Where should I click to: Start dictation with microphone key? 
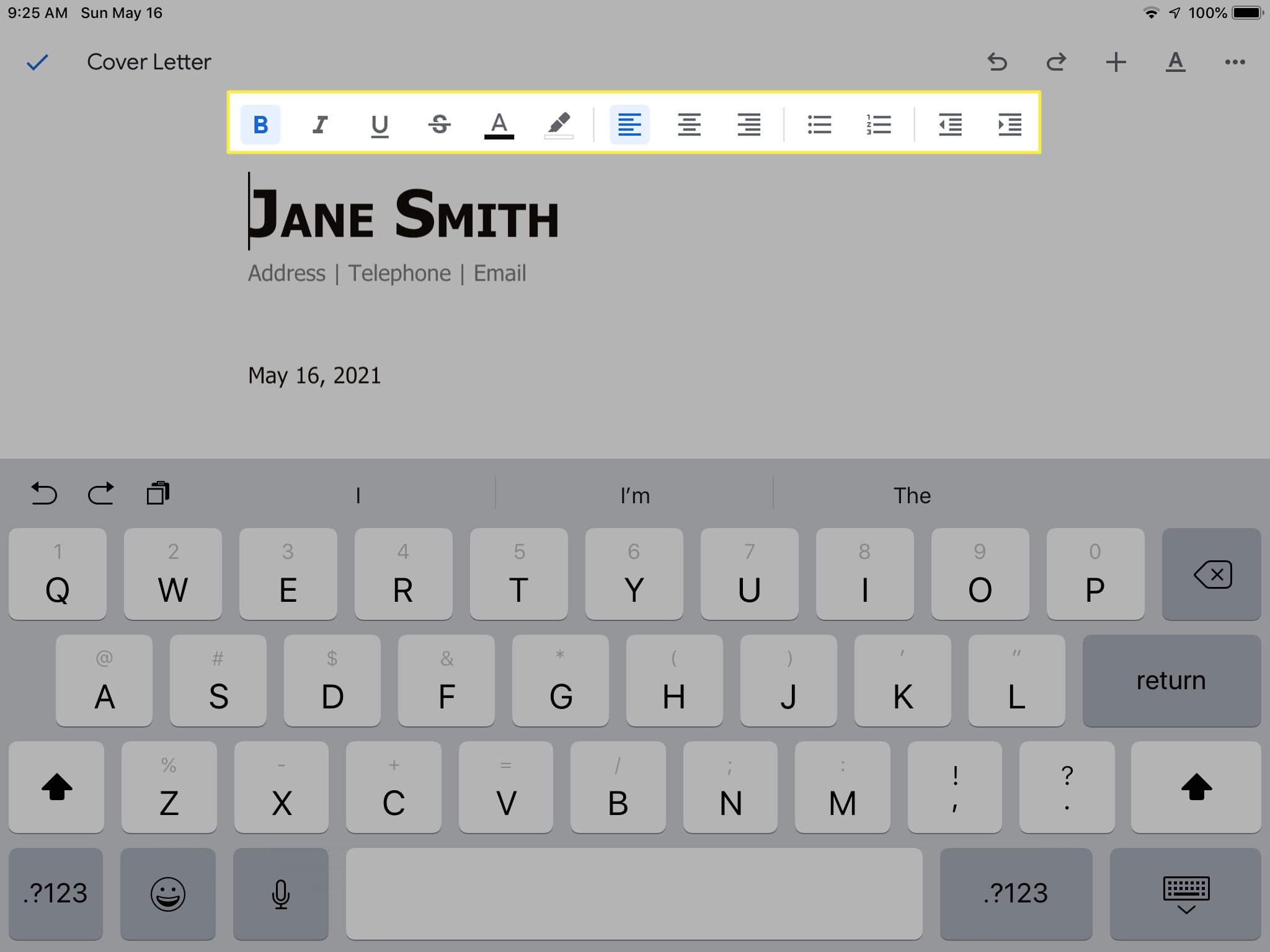(x=281, y=894)
